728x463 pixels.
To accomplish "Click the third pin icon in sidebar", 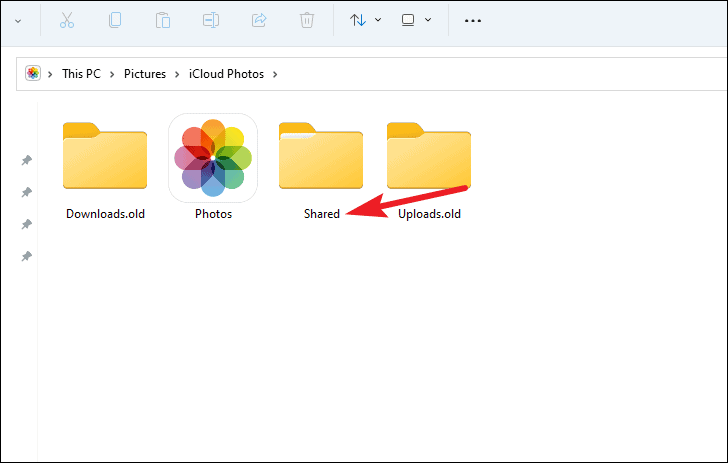I will [26, 224].
